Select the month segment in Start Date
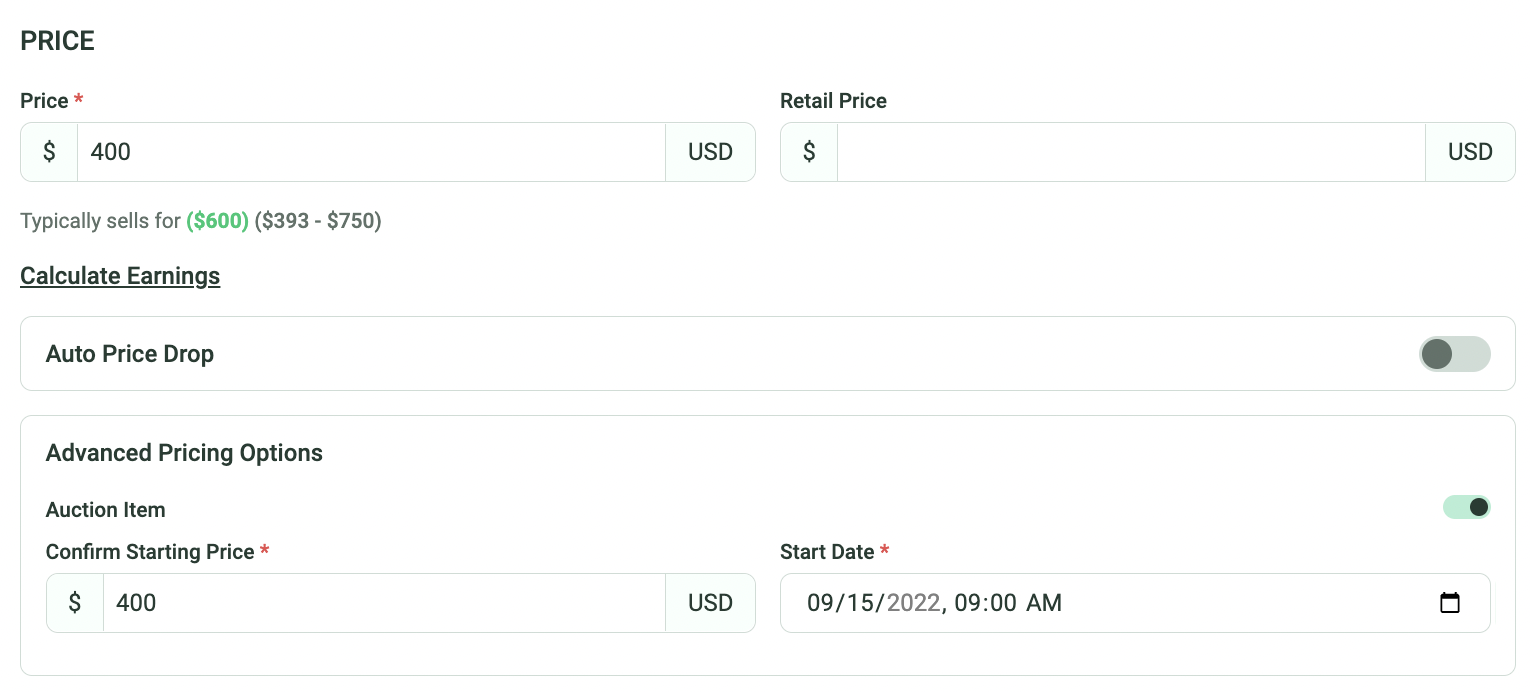 [x=822, y=603]
